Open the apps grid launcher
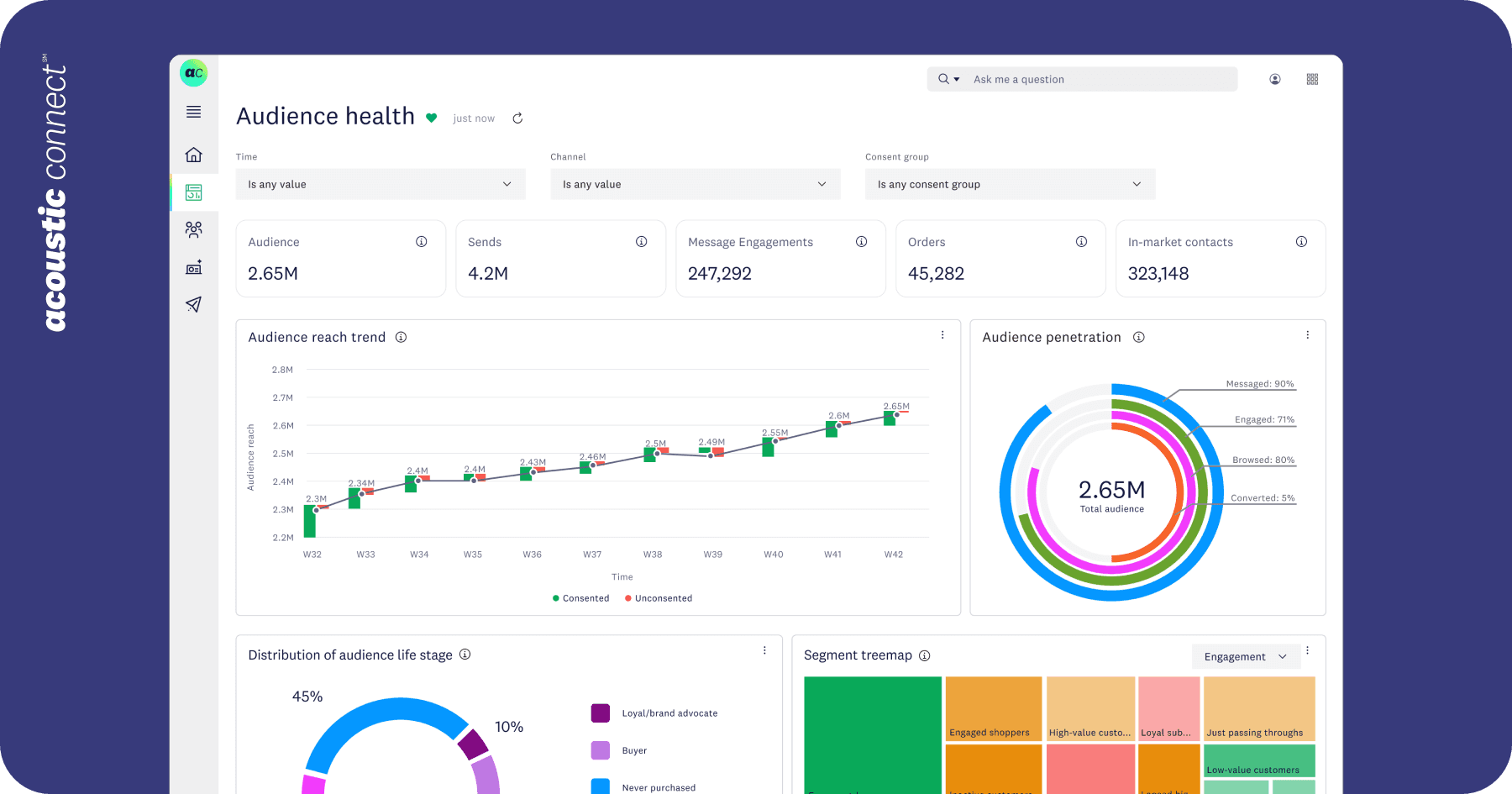Screen dimensions: 1512x794 [1312, 79]
